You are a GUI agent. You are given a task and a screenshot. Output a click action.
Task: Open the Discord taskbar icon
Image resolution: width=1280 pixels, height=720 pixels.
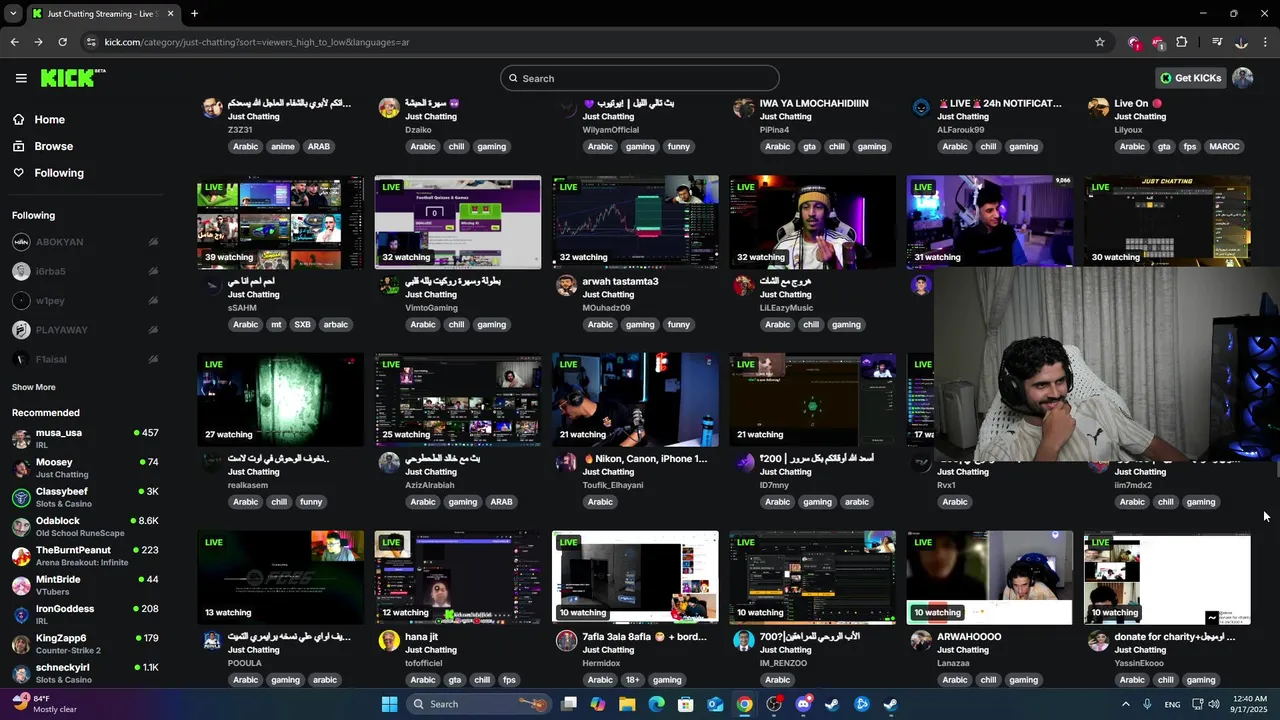pyautogui.click(x=803, y=704)
